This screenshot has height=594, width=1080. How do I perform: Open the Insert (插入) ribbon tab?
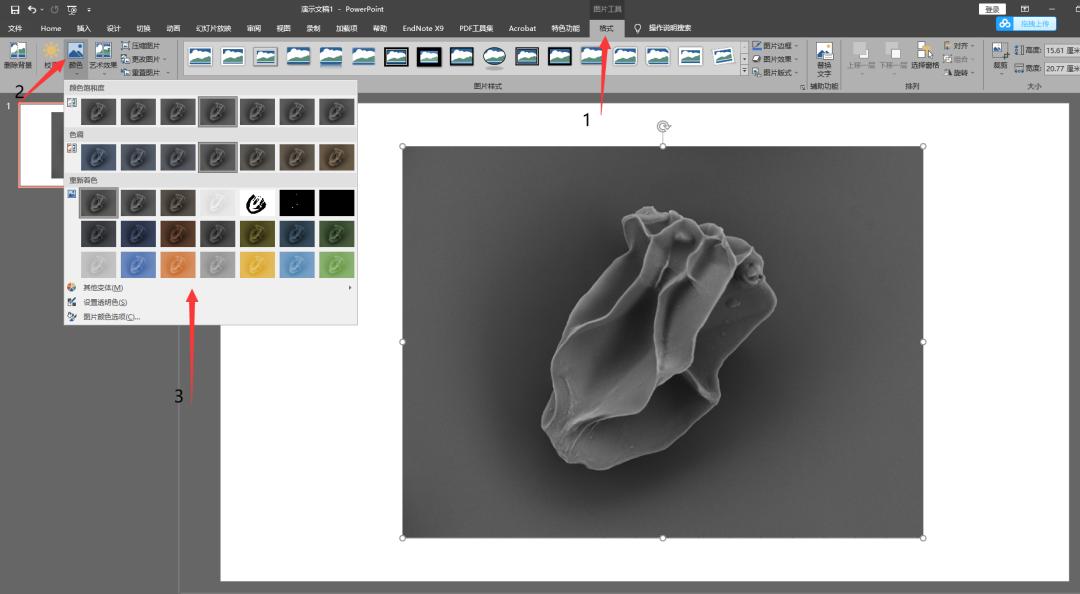[x=83, y=28]
